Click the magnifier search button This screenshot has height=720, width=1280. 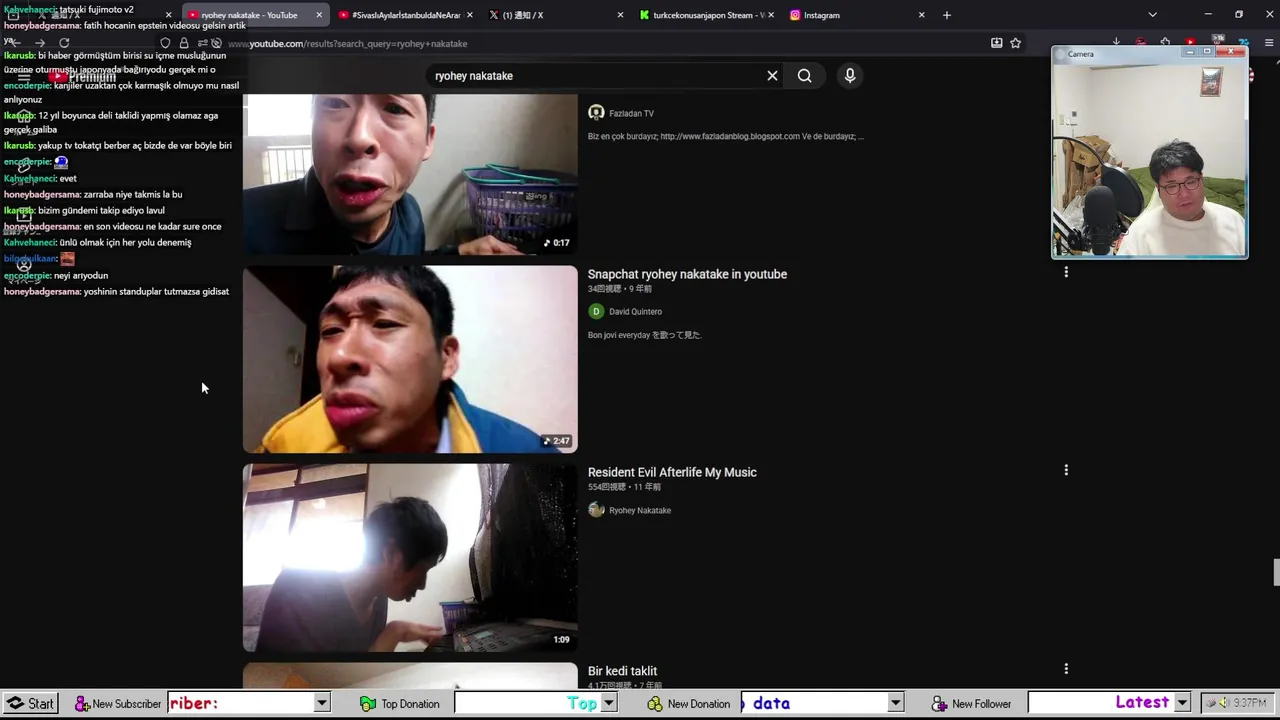804,76
